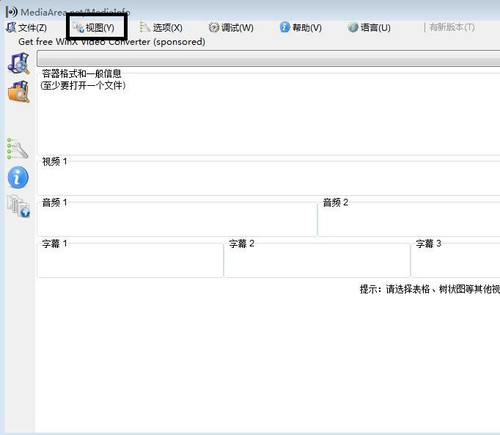Click the MediaInfo title bar icon
Viewport: 500px width, 435px height.
tap(12, 12)
